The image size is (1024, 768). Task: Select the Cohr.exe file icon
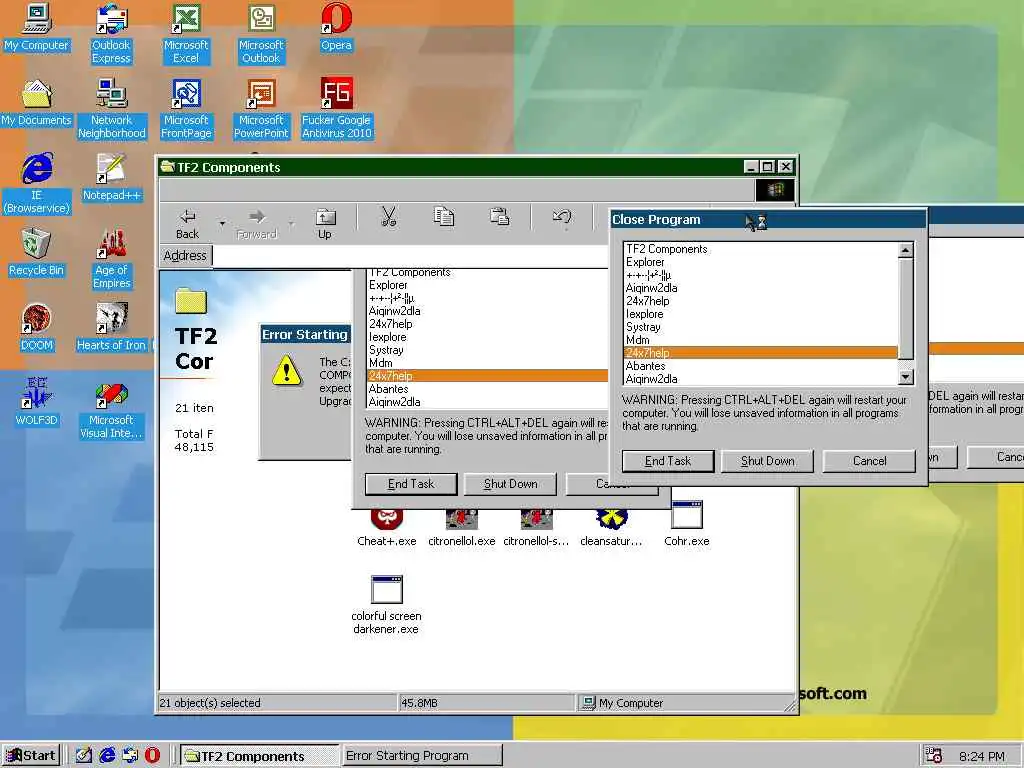[686, 524]
